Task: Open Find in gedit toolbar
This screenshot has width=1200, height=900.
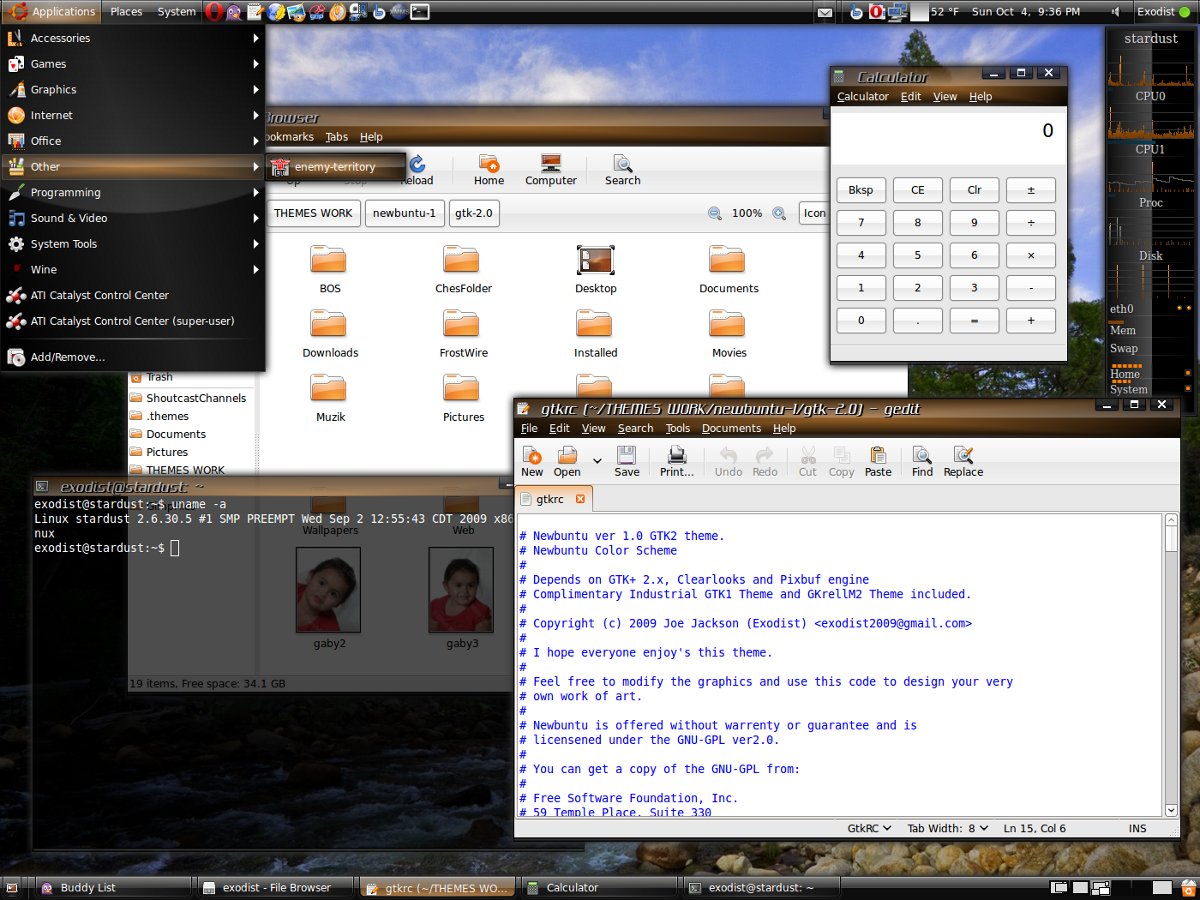Action: [922, 462]
